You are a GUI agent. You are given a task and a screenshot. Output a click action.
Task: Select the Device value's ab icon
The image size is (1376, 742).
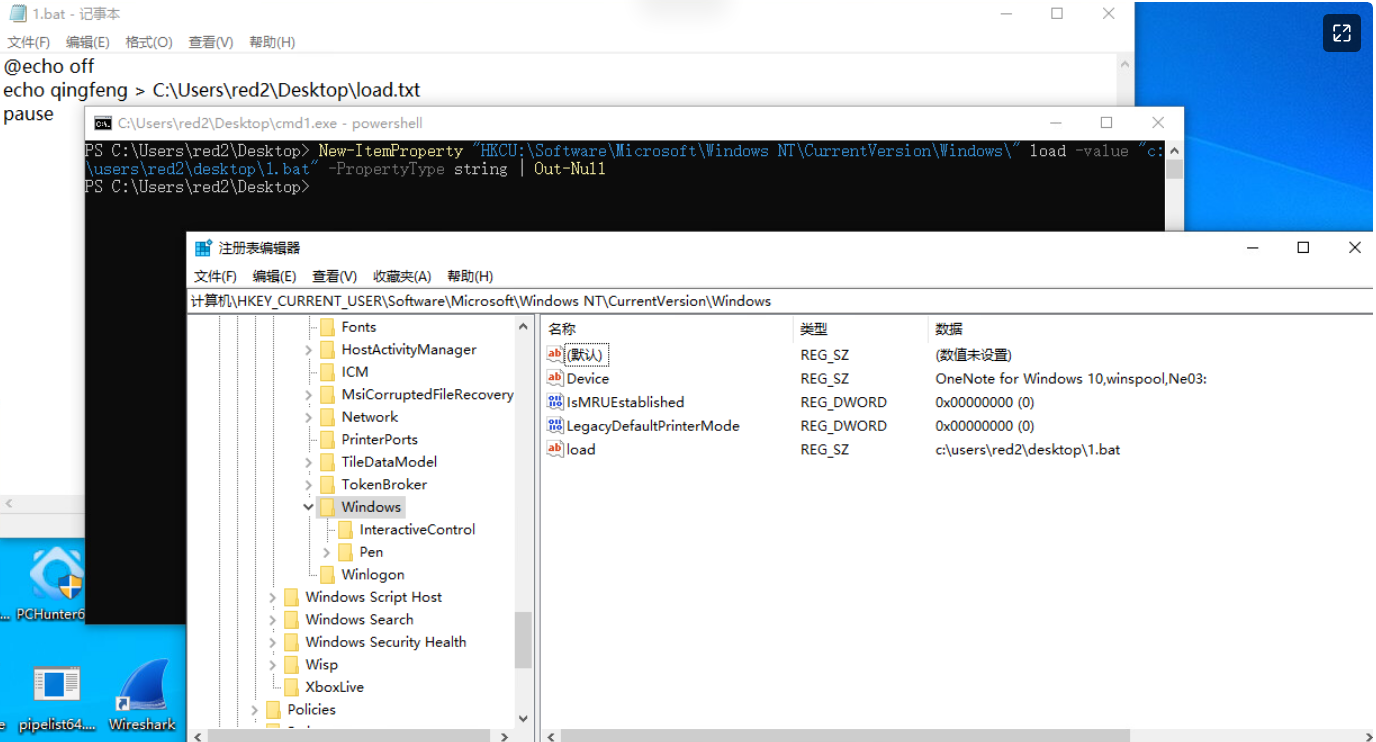click(x=554, y=378)
